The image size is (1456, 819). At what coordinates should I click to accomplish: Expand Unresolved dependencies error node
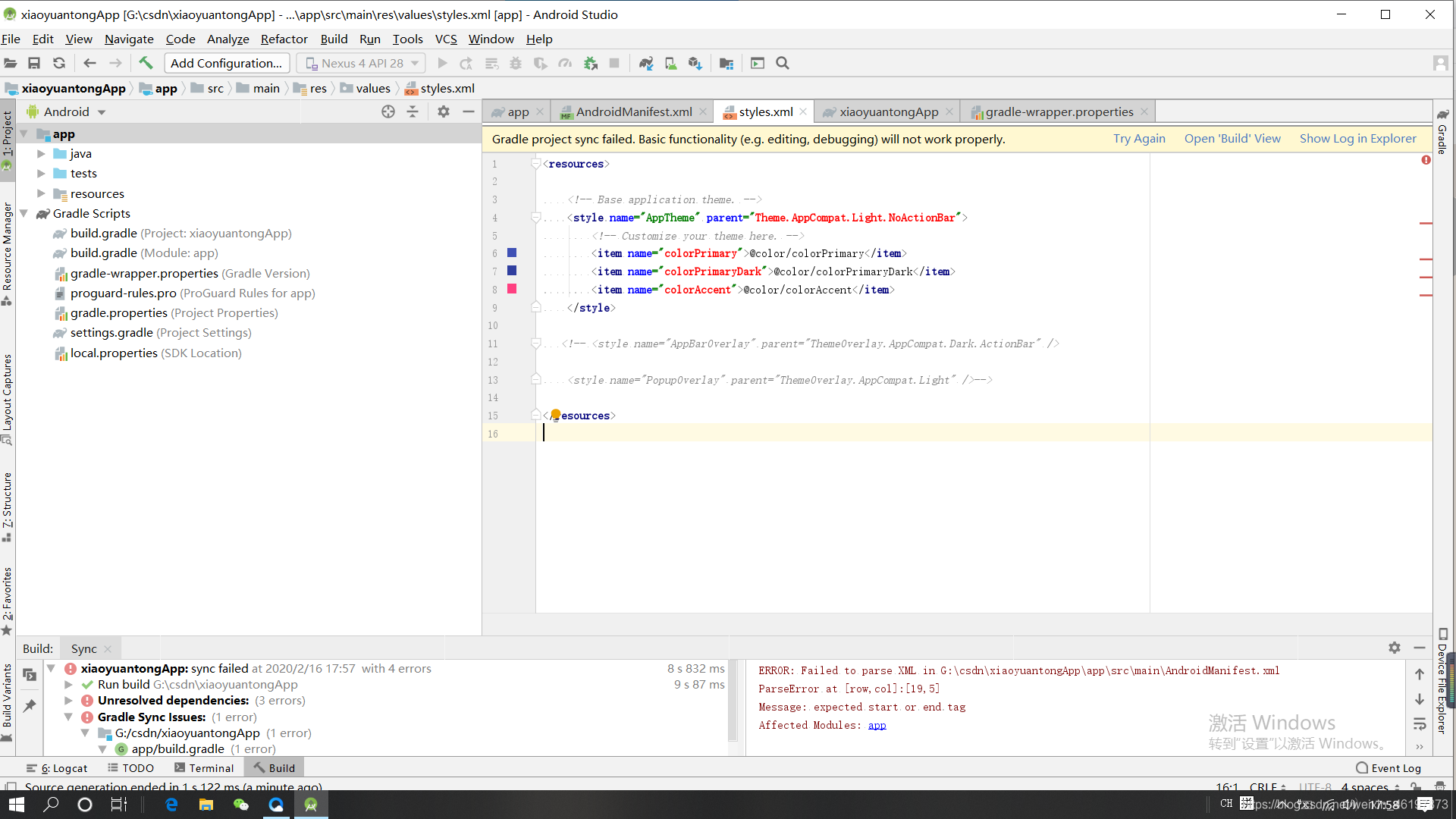(x=68, y=700)
